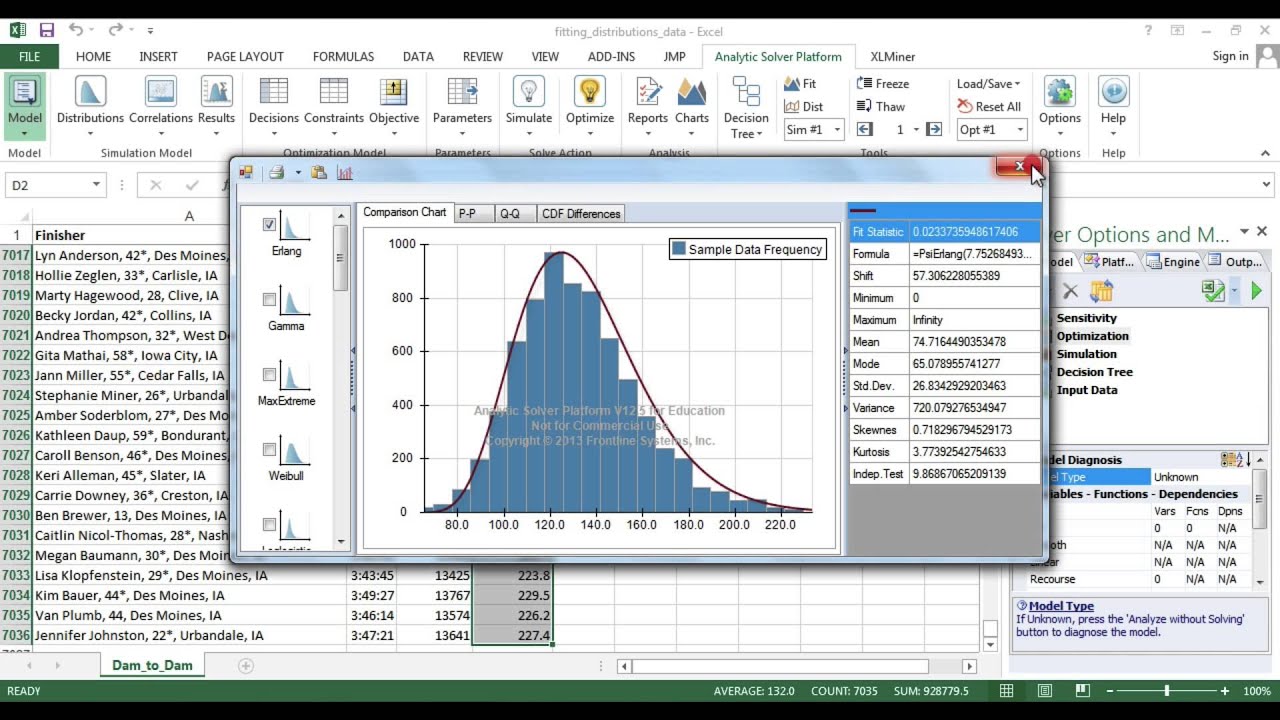The height and width of the screenshot is (720, 1280).
Task: Click the Freeze tool
Action: (x=883, y=84)
